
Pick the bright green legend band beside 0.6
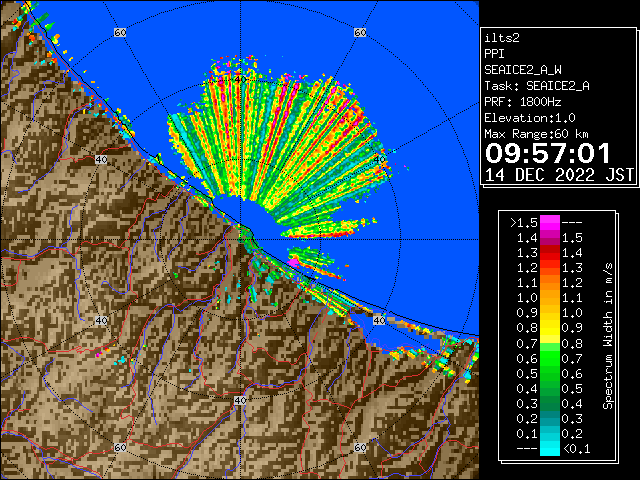tap(550, 358)
